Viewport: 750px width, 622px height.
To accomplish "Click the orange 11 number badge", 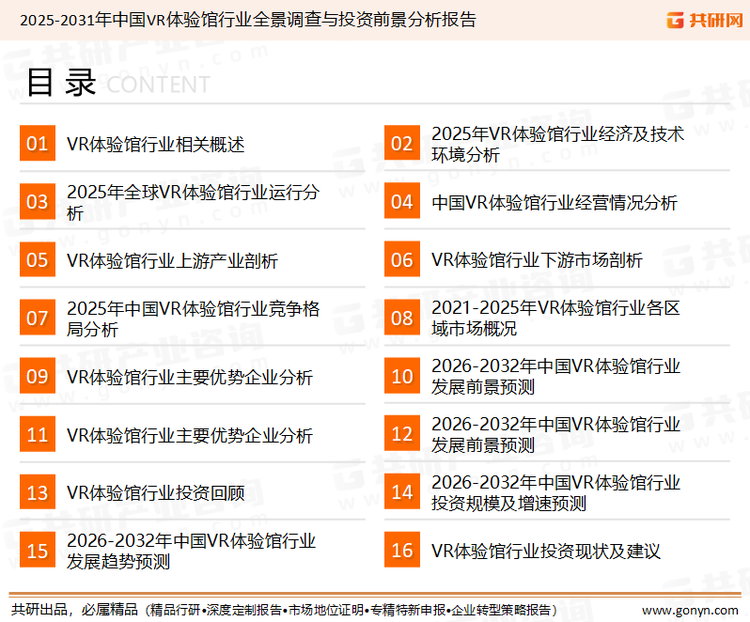I will click(37, 434).
